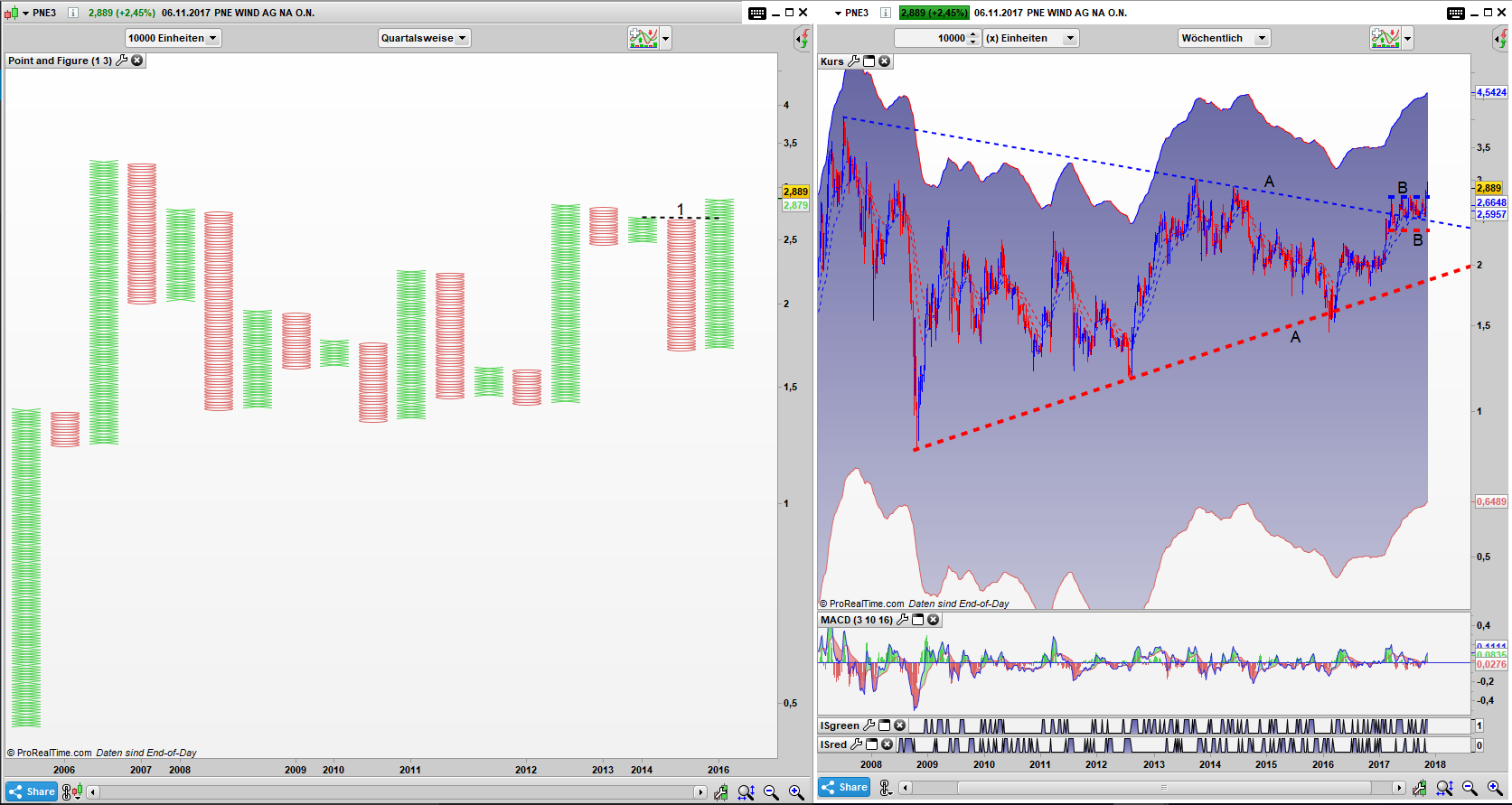Open '(x) Einheiten' dropdown in right chart
The width and height of the screenshot is (1512, 805).
click(1030, 38)
